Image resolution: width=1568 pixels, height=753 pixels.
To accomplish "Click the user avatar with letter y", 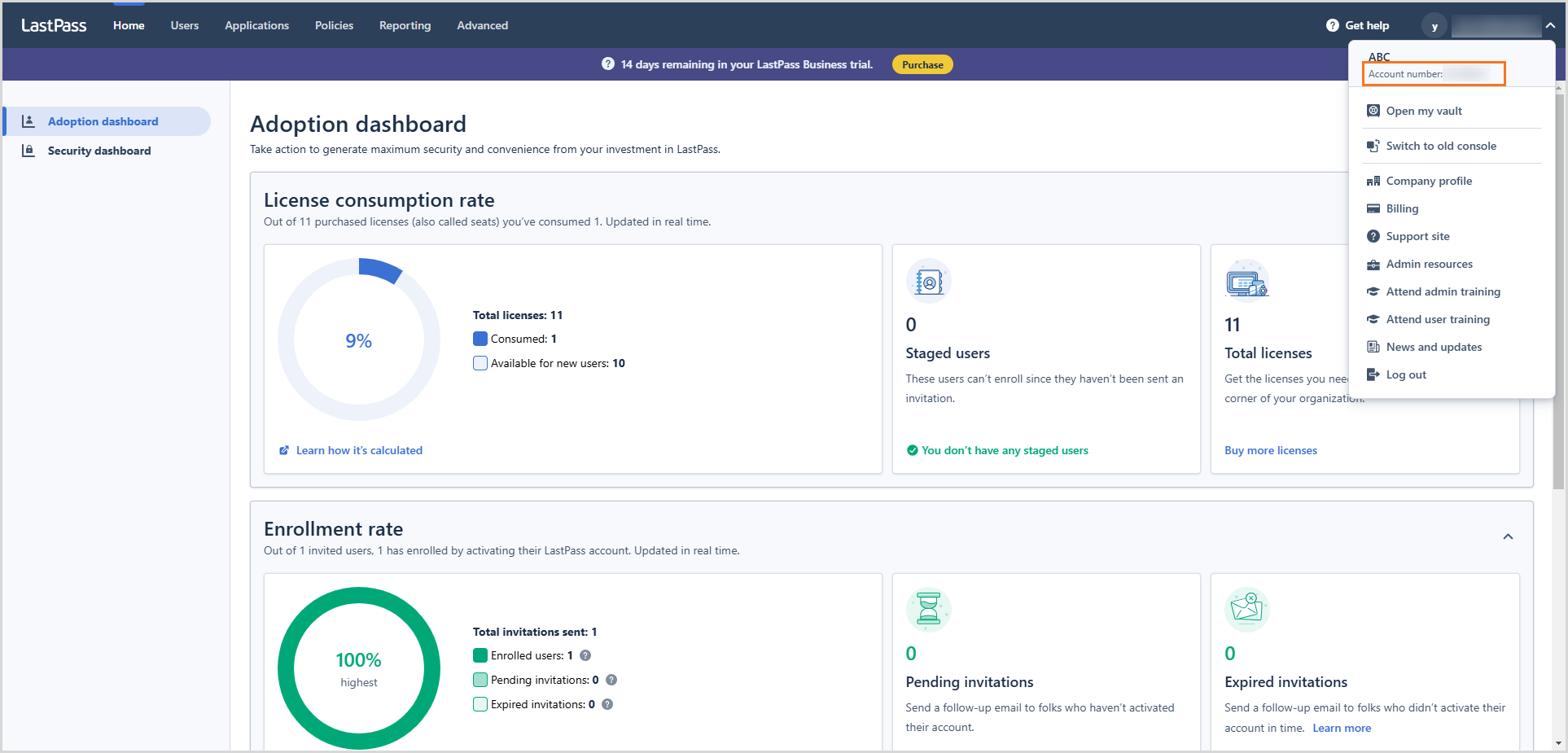I will [1434, 26].
